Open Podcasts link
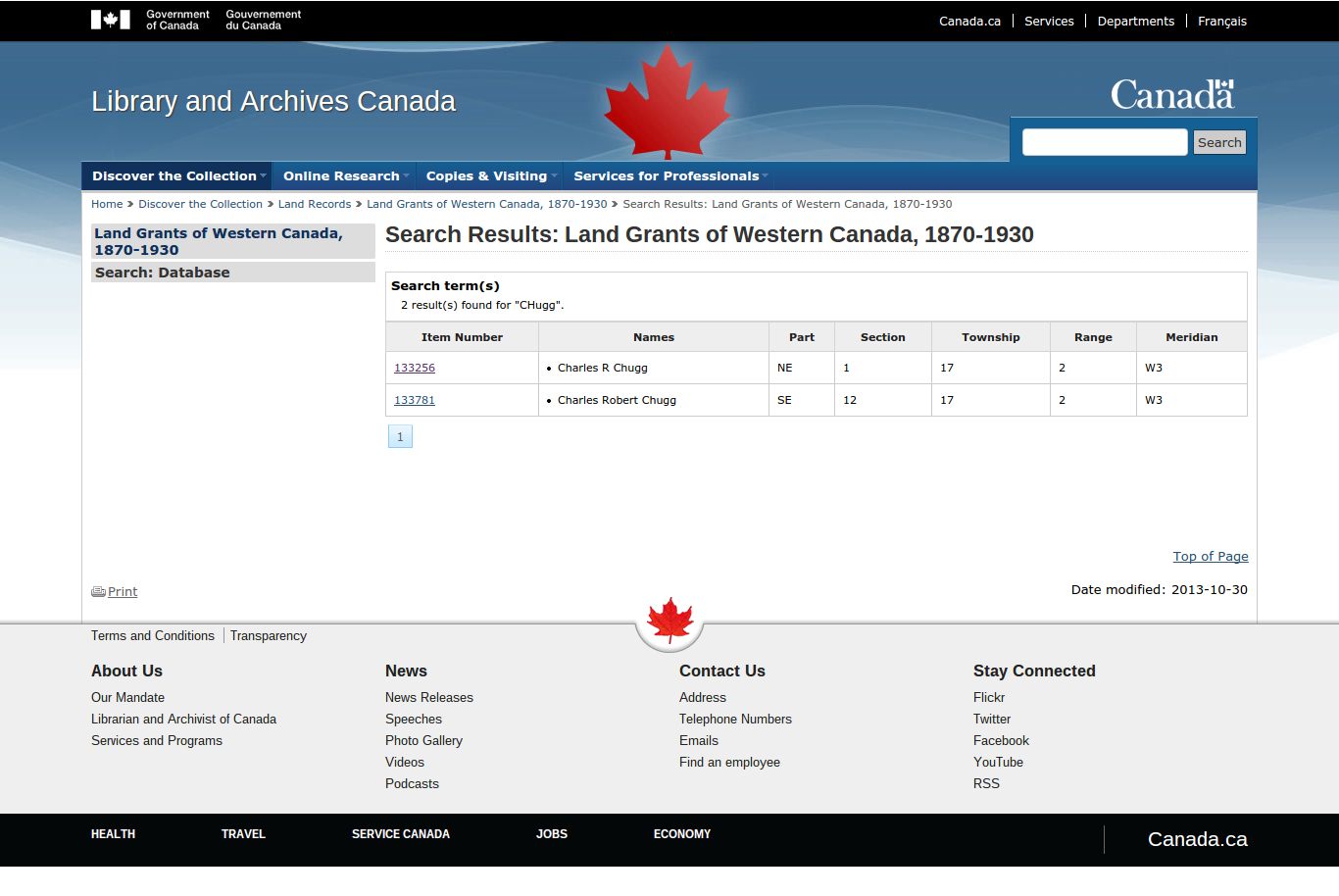Image resolution: width=1339 pixels, height=896 pixels. pos(412,783)
